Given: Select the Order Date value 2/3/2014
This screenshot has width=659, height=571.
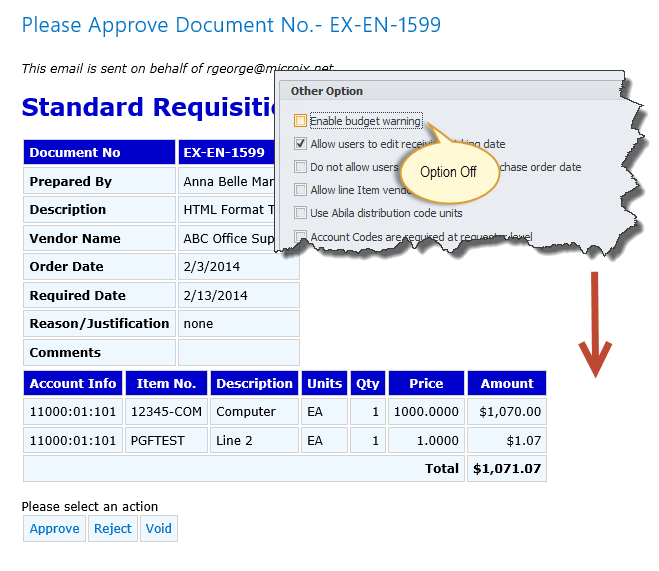Looking at the screenshot, I should [238, 267].
